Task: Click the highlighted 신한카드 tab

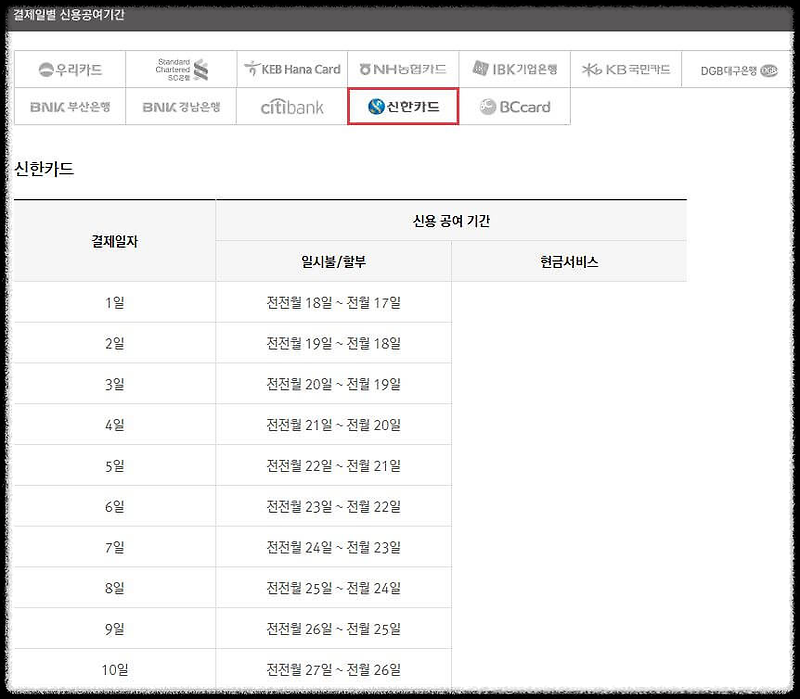Action: click(x=403, y=106)
